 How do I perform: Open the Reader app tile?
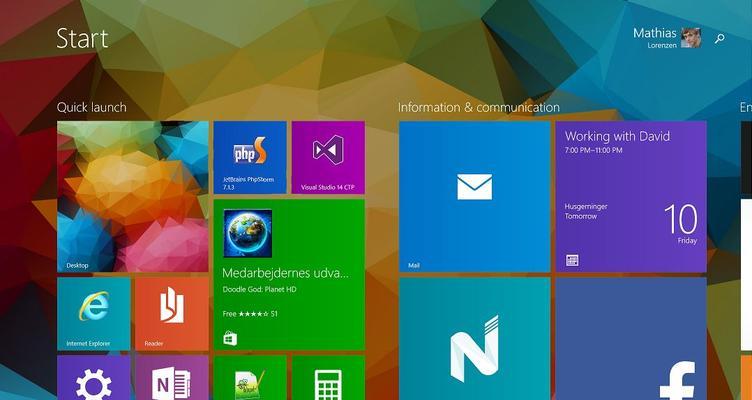172,314
